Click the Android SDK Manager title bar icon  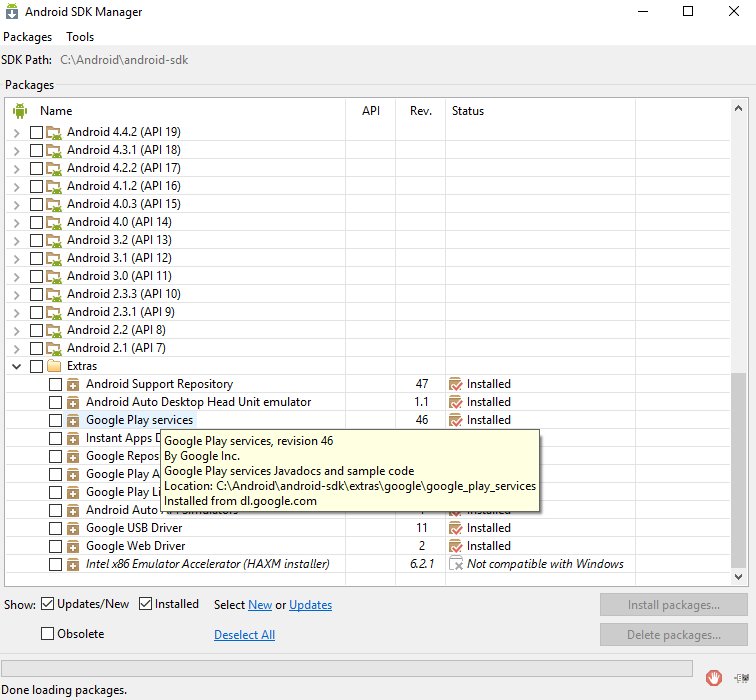click(12, 12)
